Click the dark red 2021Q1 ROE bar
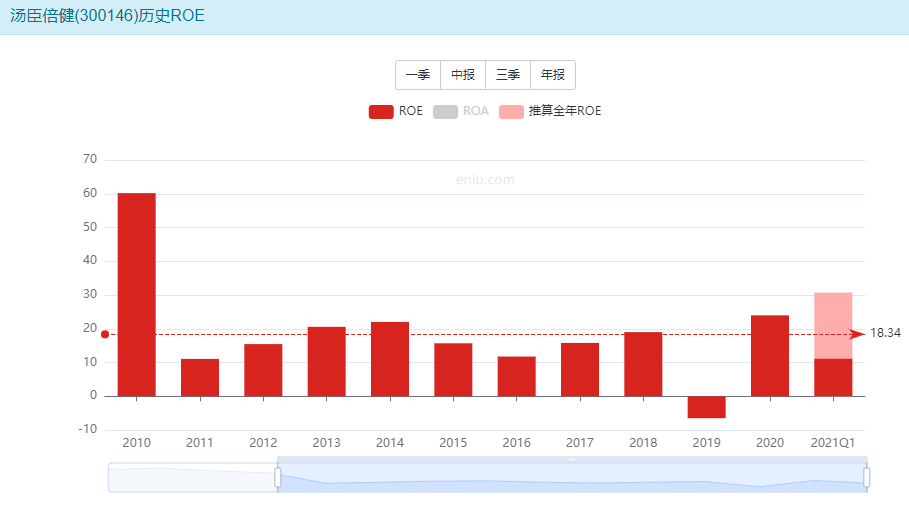This screenshot has height=505, width=909. tap(833, 377)
